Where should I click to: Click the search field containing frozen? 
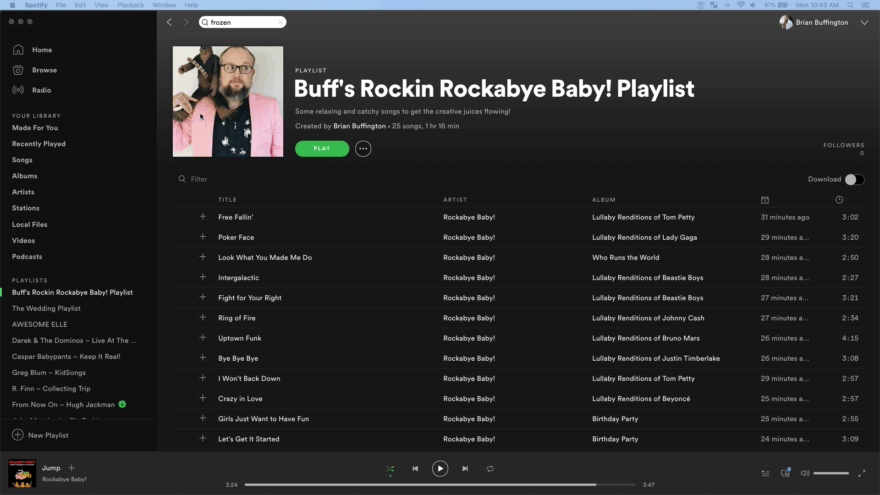[242, 22]
